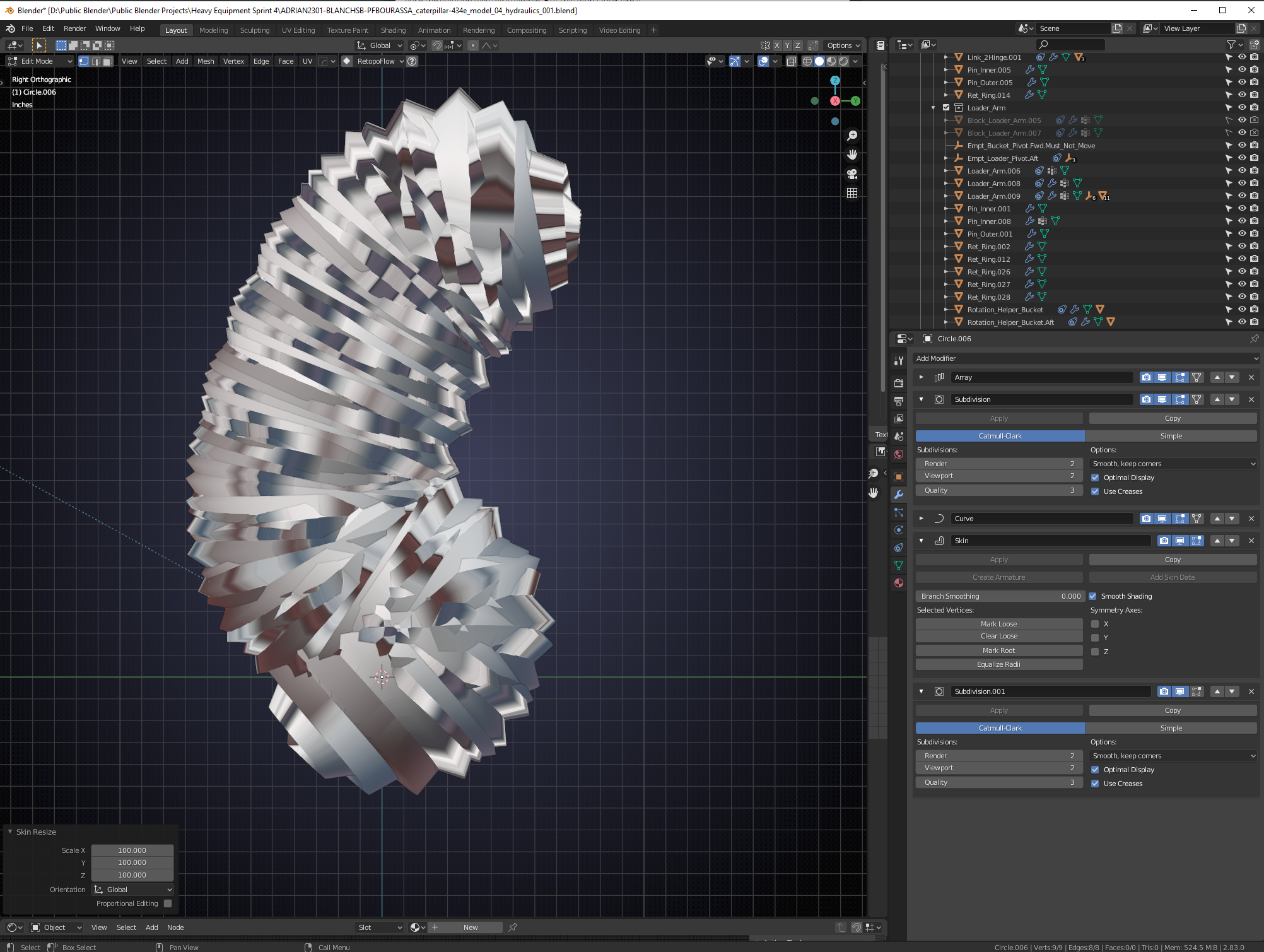The width and height of the screenshot is (1264, 952).
Task: Switch to the Sculpting workspace tab
Action: (x=254, y=30)
